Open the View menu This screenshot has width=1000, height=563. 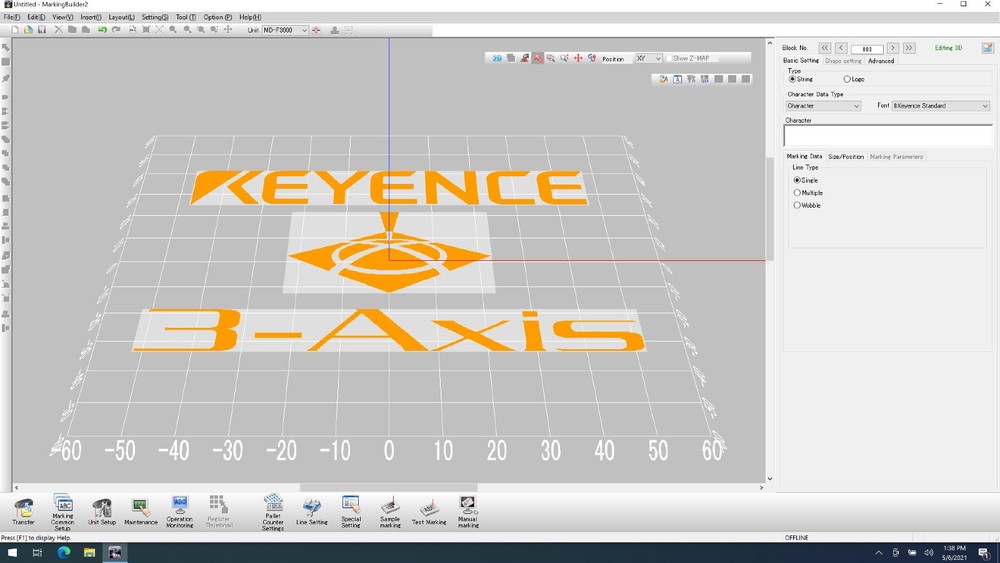click(62, 17)
